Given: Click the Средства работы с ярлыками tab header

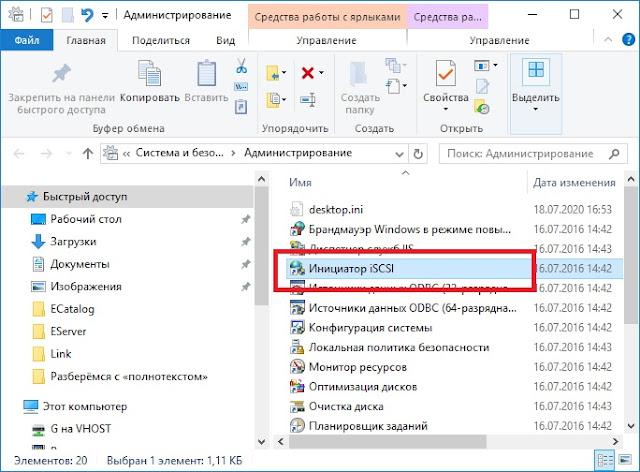Looking at the screenshot, I should tap(327, 17).
